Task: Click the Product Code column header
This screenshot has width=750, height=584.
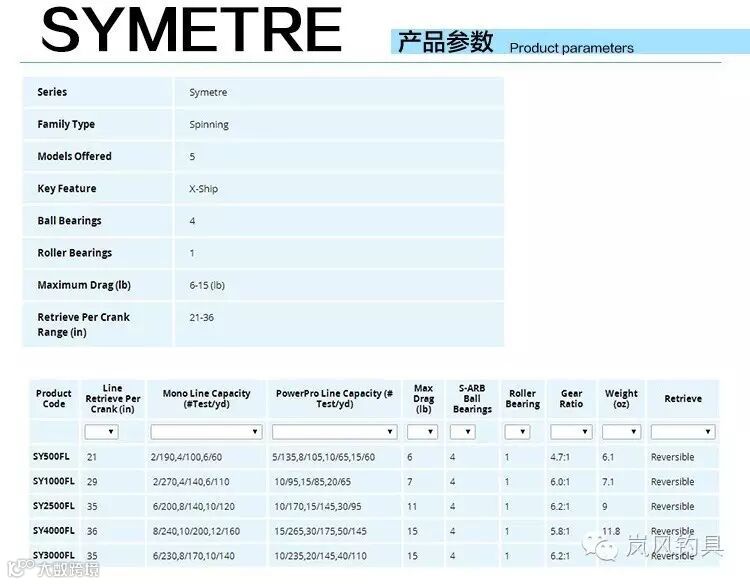Action: click(54, 398)
